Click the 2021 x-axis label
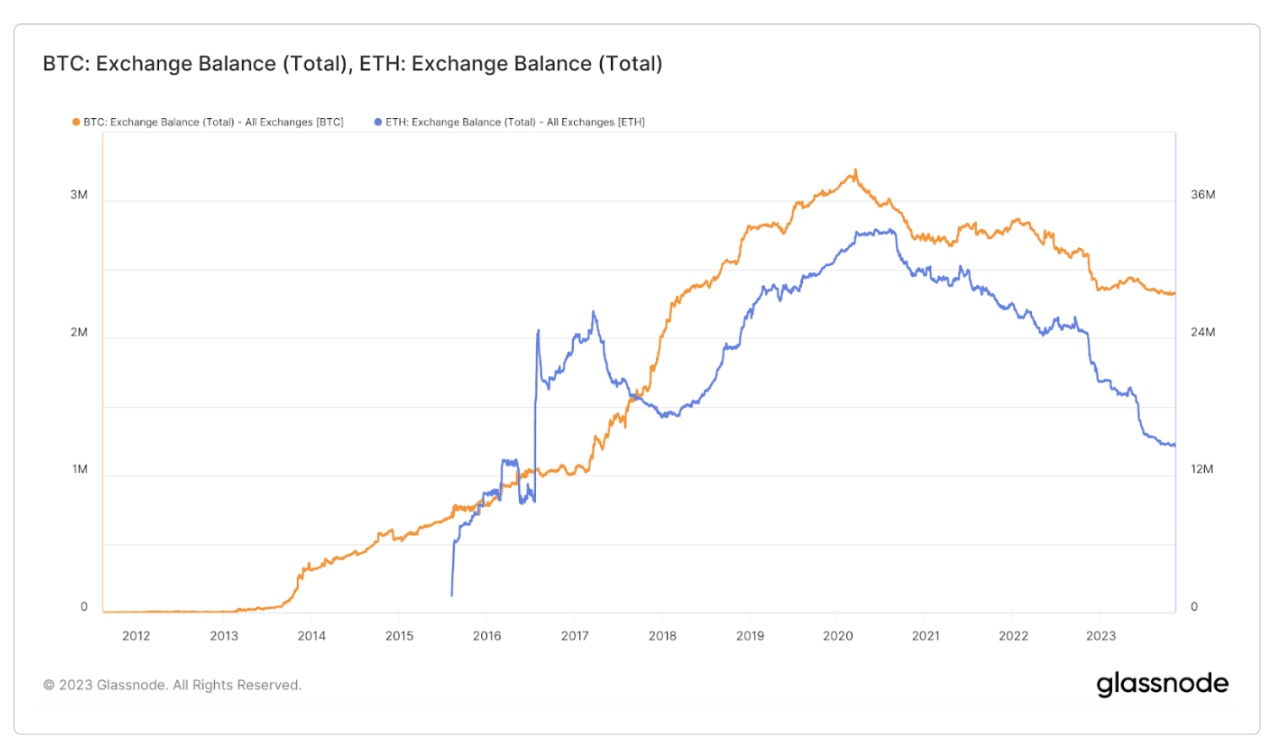Viewport: 1278px width, 754px height. coord(926,635)
